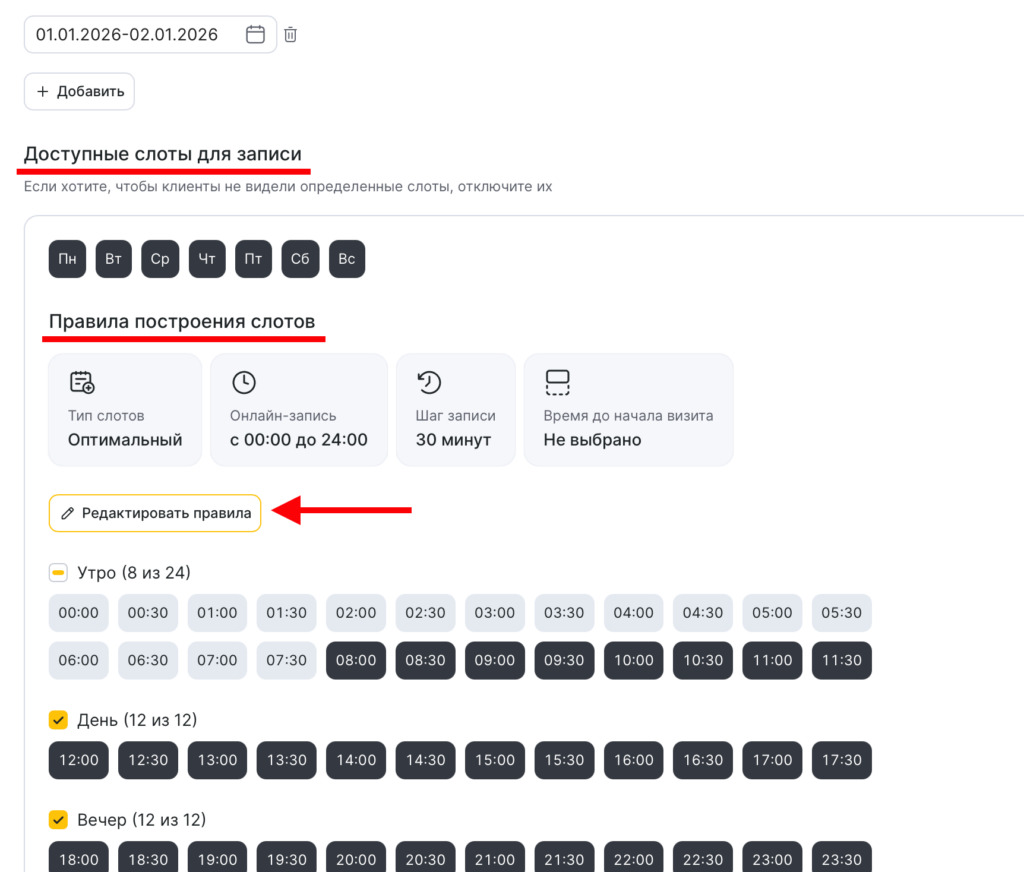Click the pencil icon in edit rules

pos(68,513)
